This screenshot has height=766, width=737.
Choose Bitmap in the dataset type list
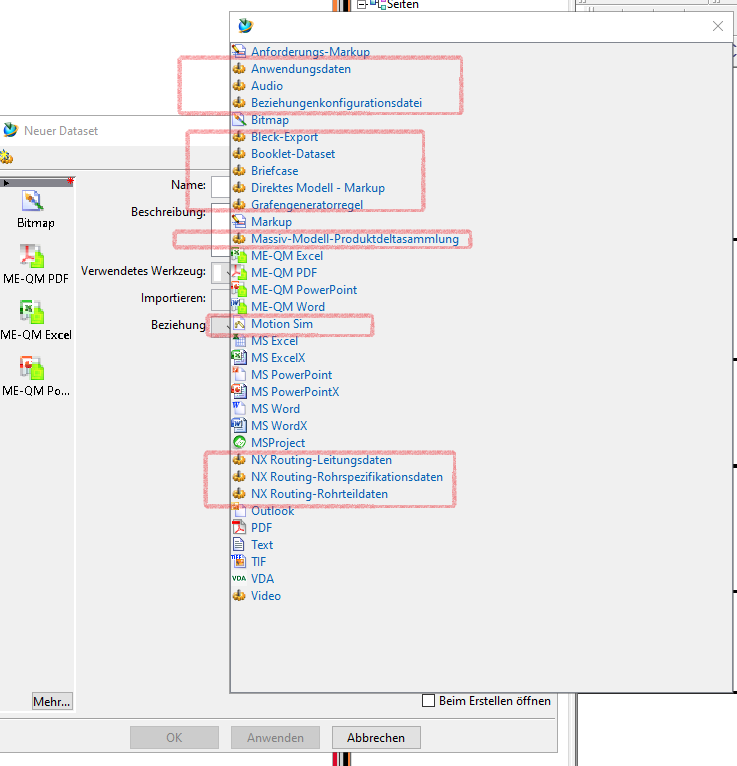[270, 120]
